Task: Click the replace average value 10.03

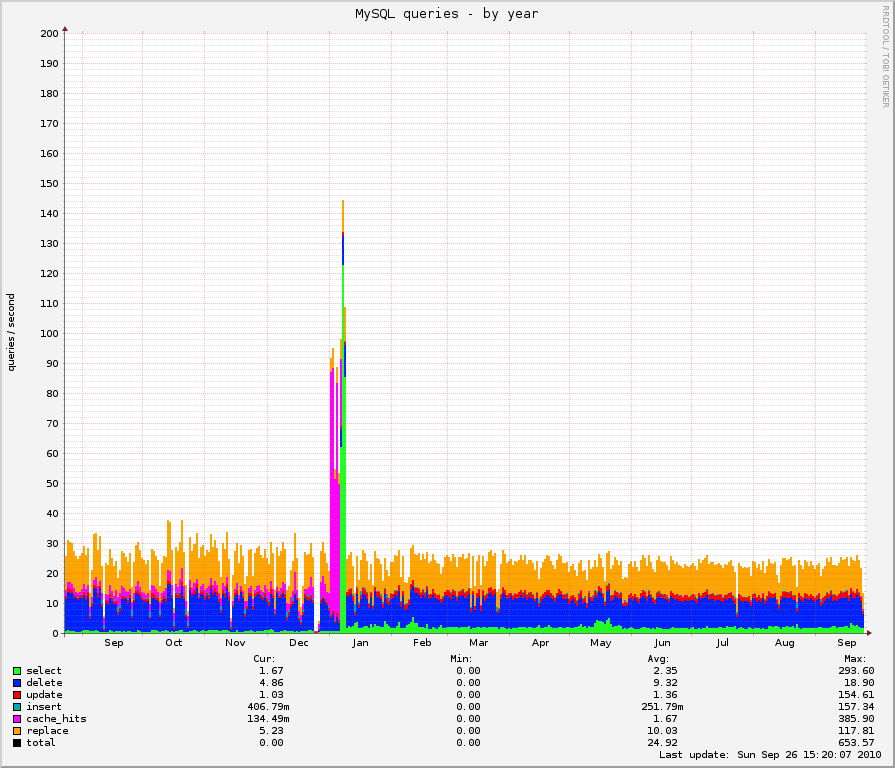Action: click(662, 731)
